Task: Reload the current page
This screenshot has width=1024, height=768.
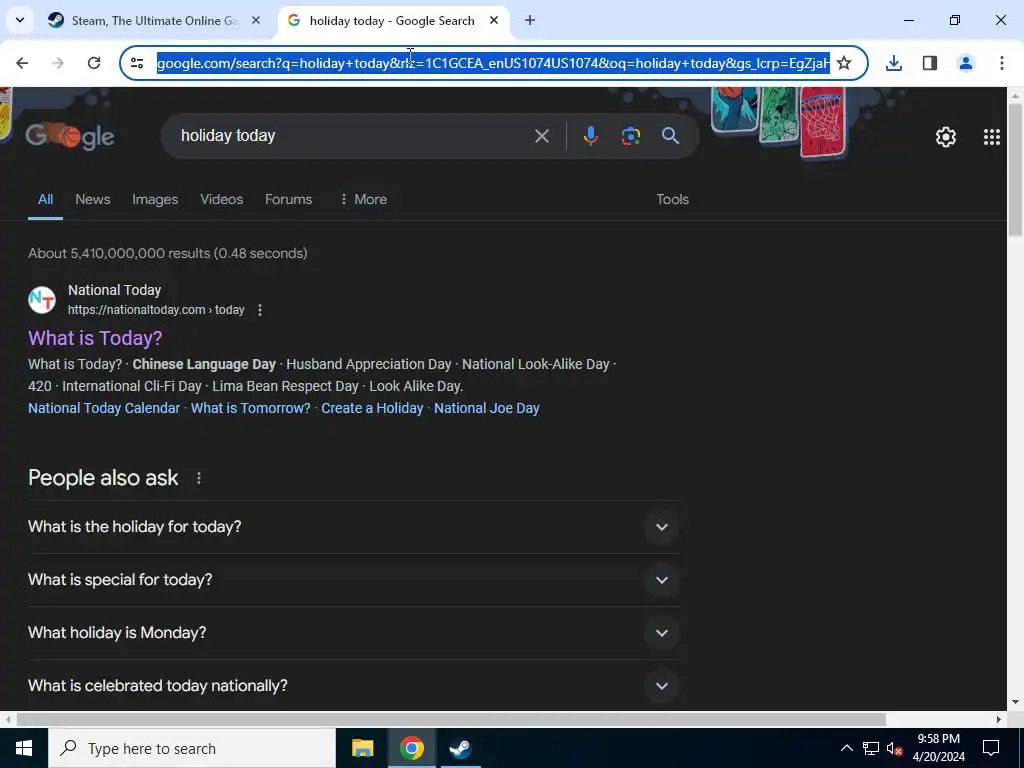Action: (x=94, y=63)
